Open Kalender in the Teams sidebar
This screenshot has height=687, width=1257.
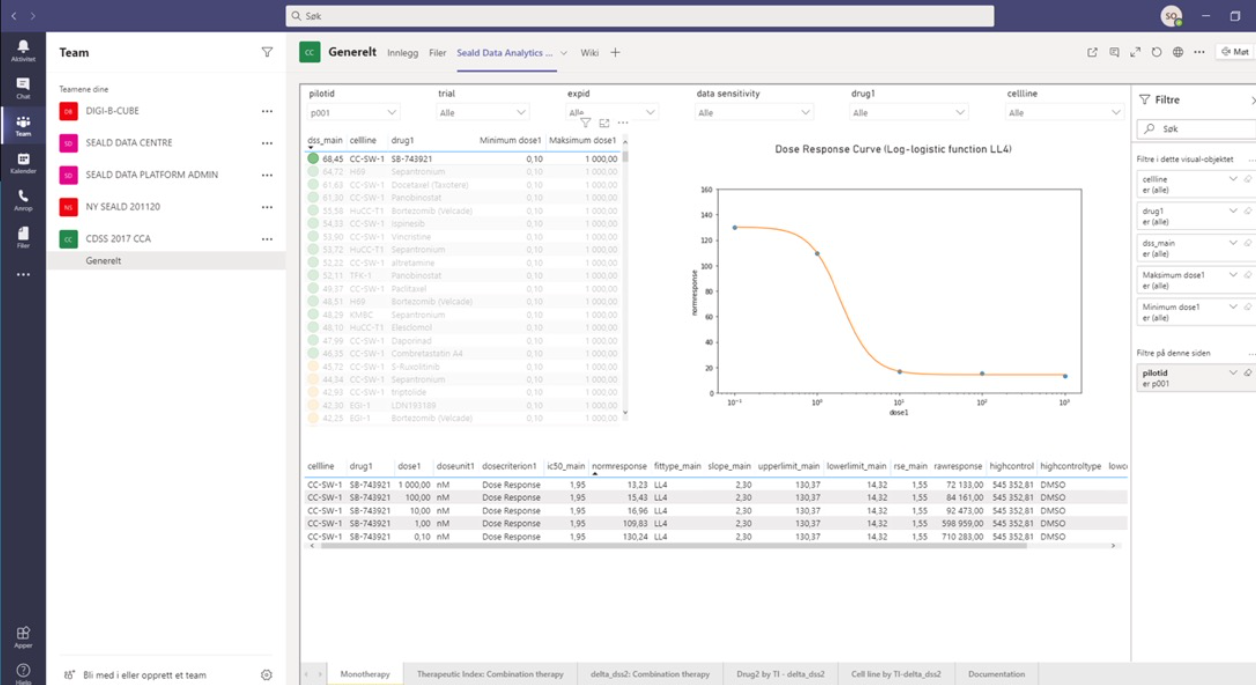[22, 163]
